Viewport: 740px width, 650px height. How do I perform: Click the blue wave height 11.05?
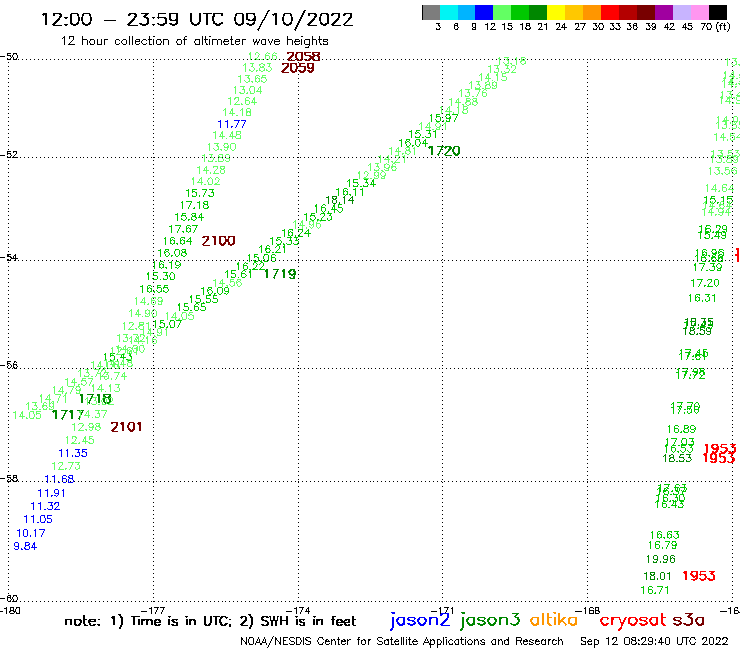pos(38,519)
